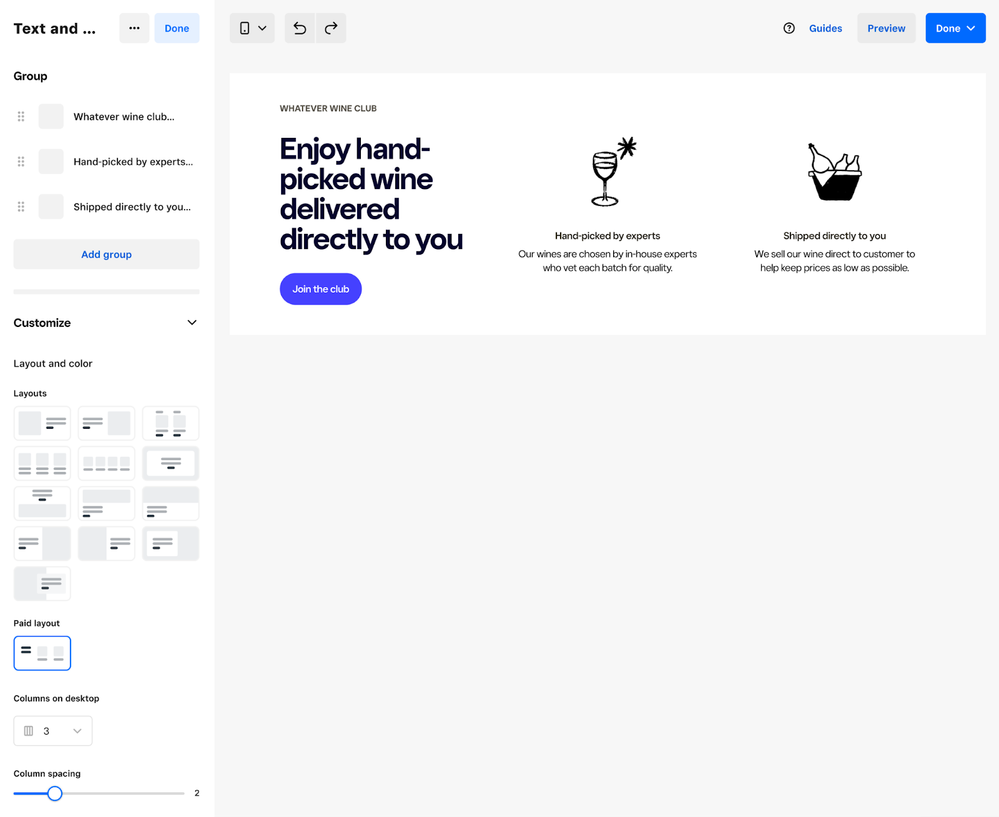Click the Add group button
999x817 pixels.
coord(106,255)
